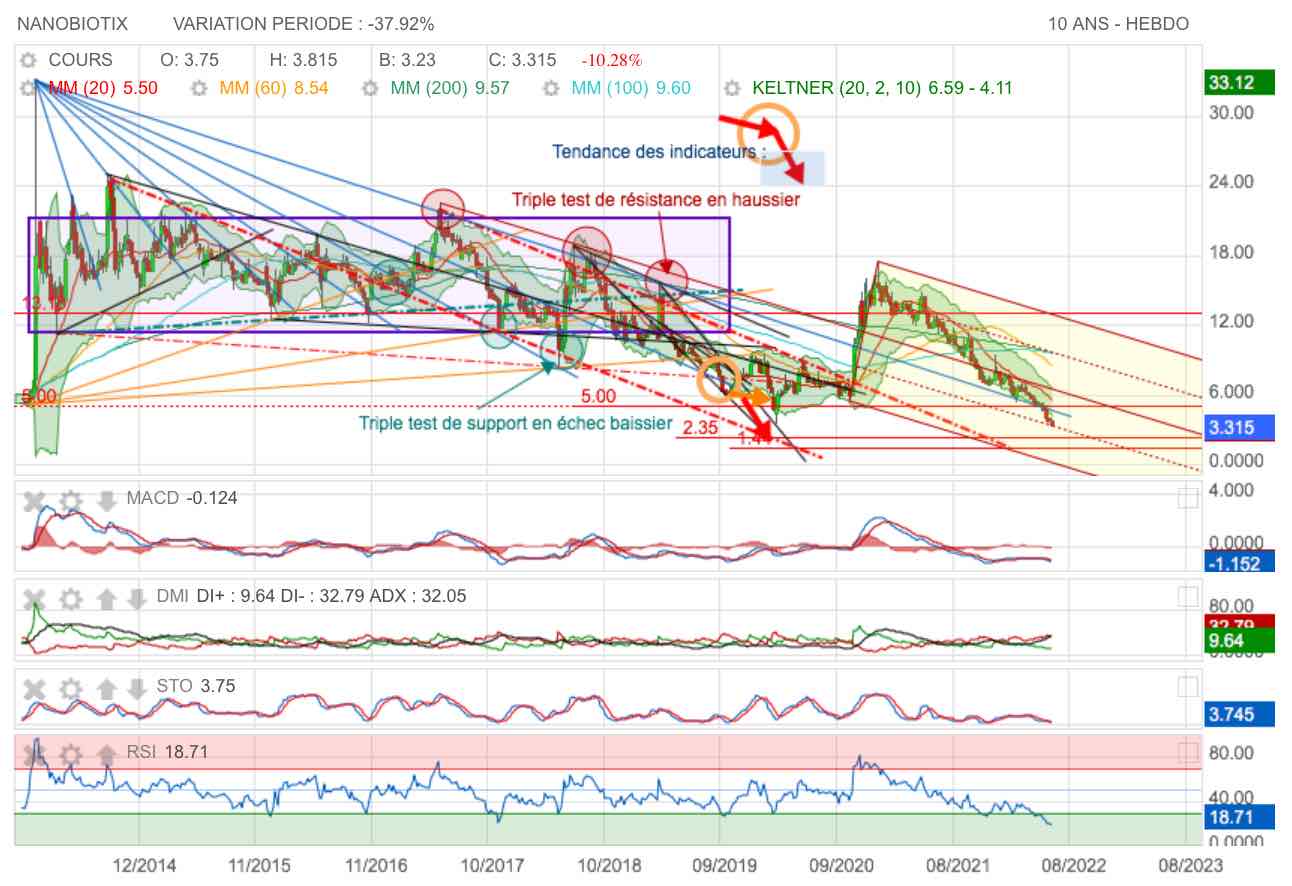Click the 'Tendance des indicateurs' annotation
The image size is (1292, 886).
coord(659,152)
